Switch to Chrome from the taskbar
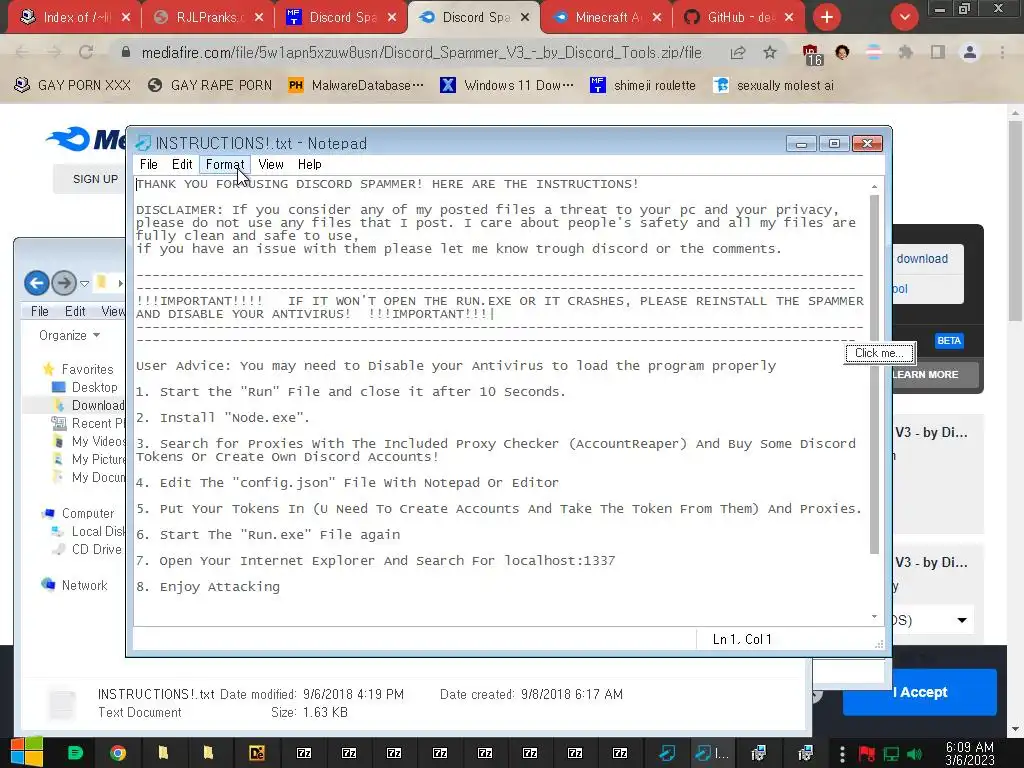The width and height of the screenshot is (1024, 768). (118, 753)
